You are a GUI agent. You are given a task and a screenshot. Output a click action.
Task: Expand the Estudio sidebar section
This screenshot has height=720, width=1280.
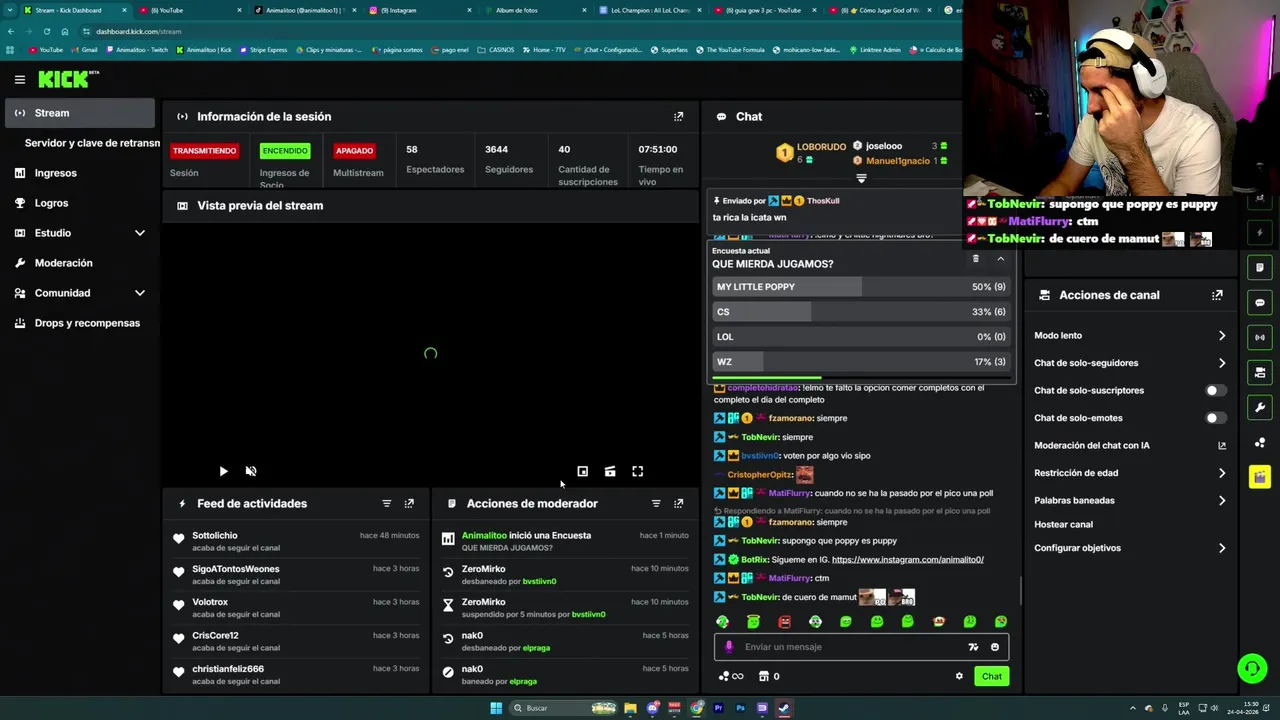(139, 233)
